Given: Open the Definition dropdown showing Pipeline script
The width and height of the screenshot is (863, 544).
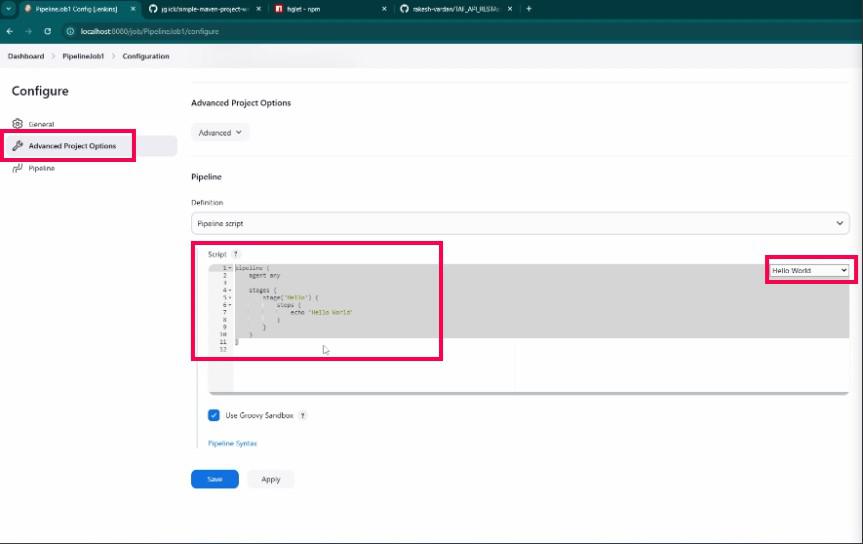Looking at the screenshot, I should 520,224.
